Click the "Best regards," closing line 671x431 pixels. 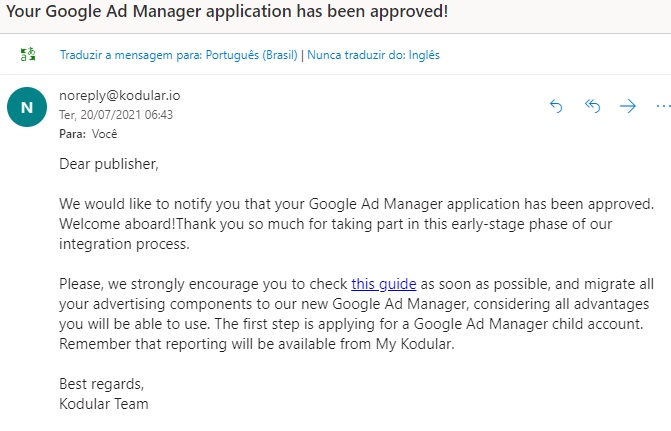click(x=101, y=385)
